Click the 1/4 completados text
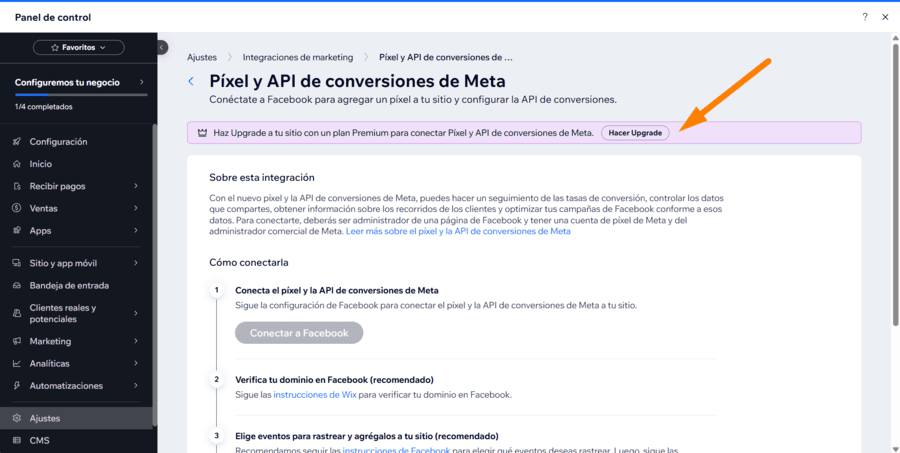 [44, 107]
